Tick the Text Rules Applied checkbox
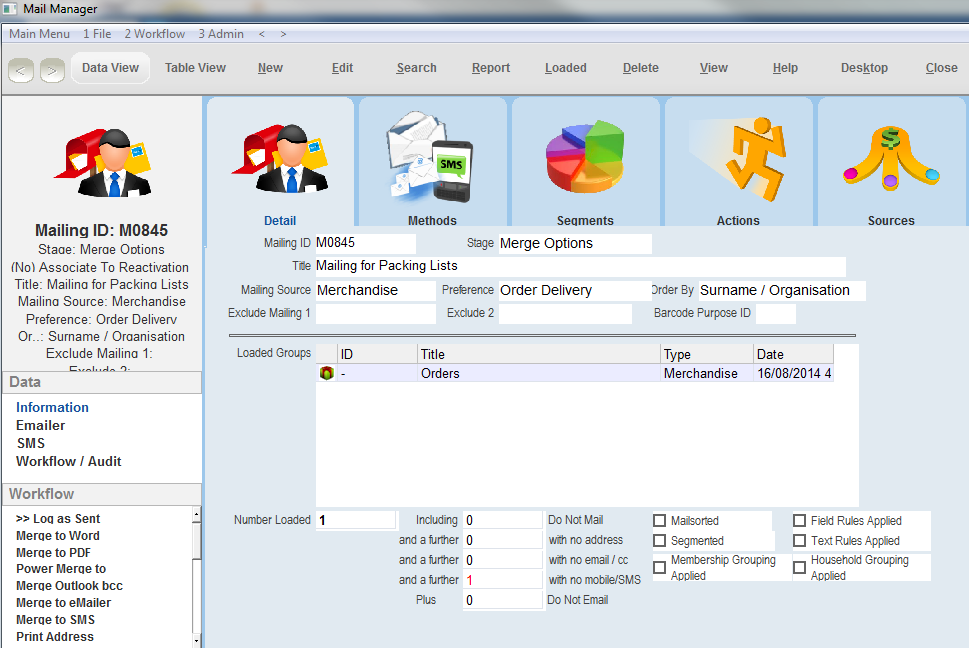This screenshot has height=648, width=969. (x=799, y=541)
